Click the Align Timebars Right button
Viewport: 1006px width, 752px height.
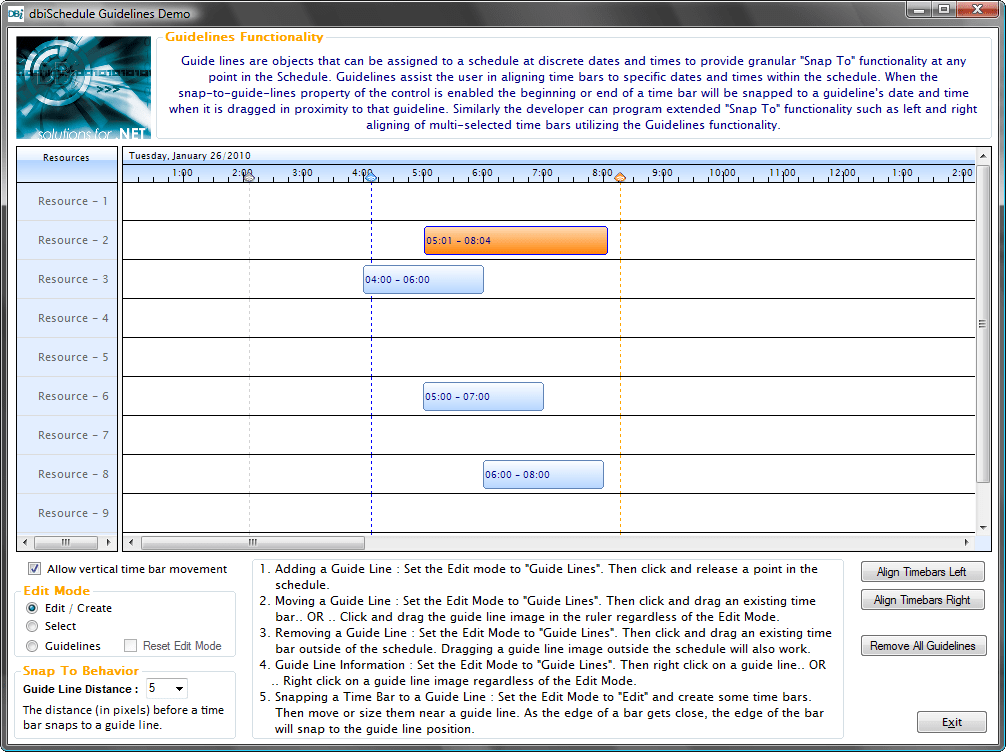coord(922,599)
